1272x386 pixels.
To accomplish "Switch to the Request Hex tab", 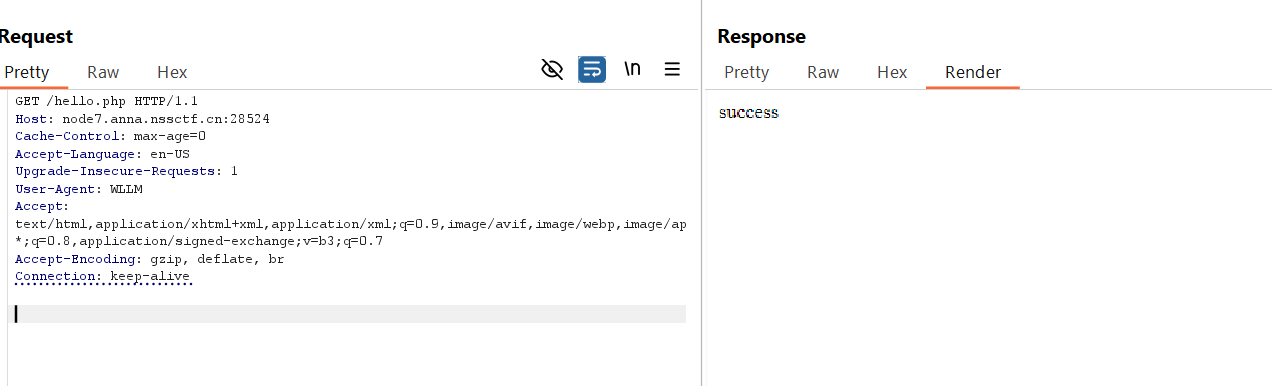I will (x=172, y=72).
